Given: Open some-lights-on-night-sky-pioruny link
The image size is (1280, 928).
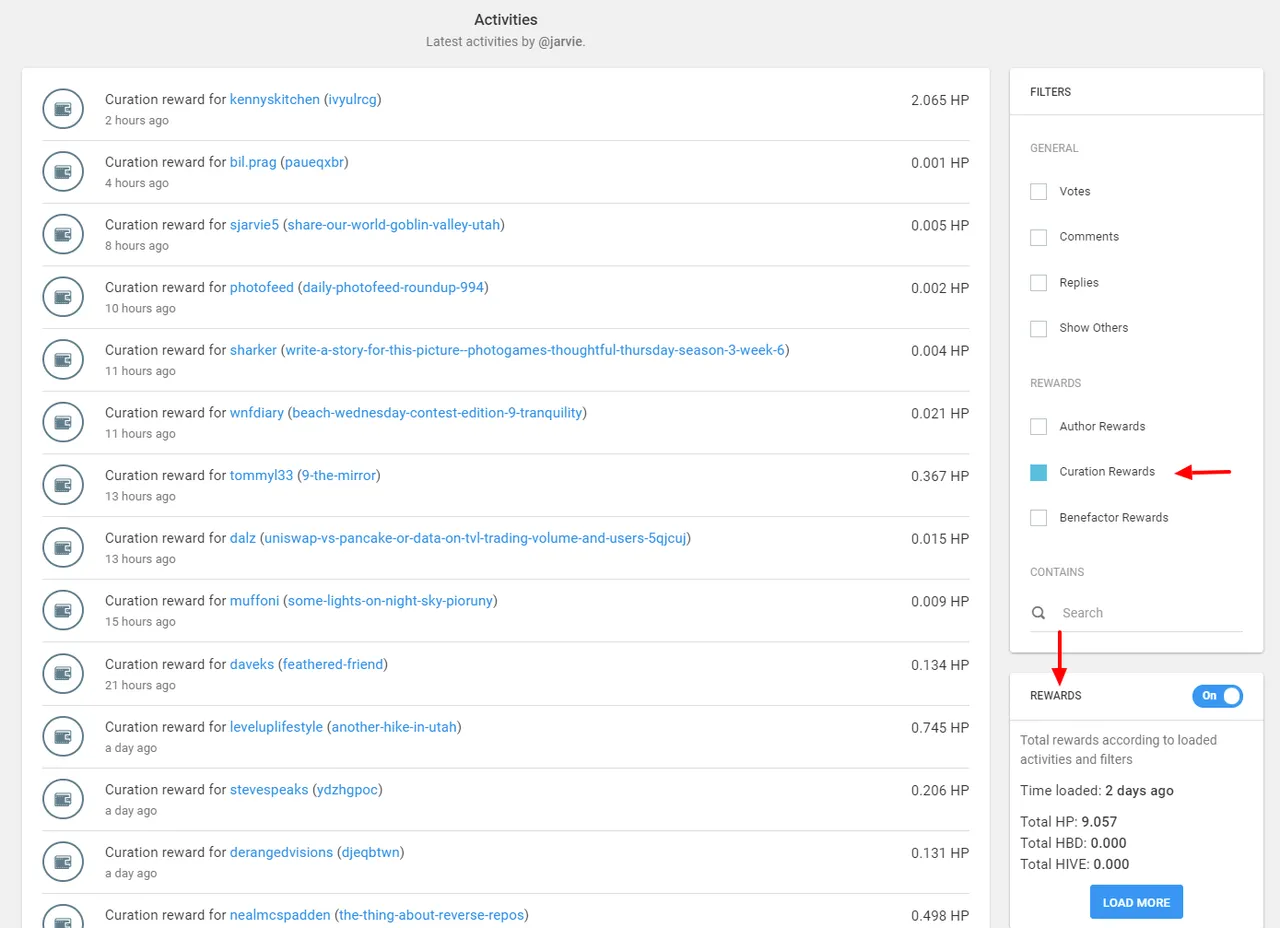Looking at the screenshot, I should (x=390, y=601).
